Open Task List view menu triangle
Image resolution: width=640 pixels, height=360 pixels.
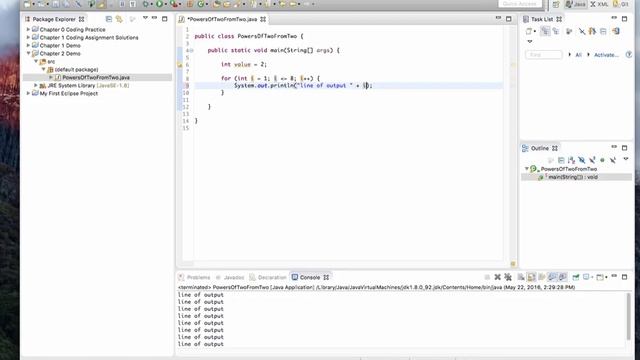pos(530,41)
